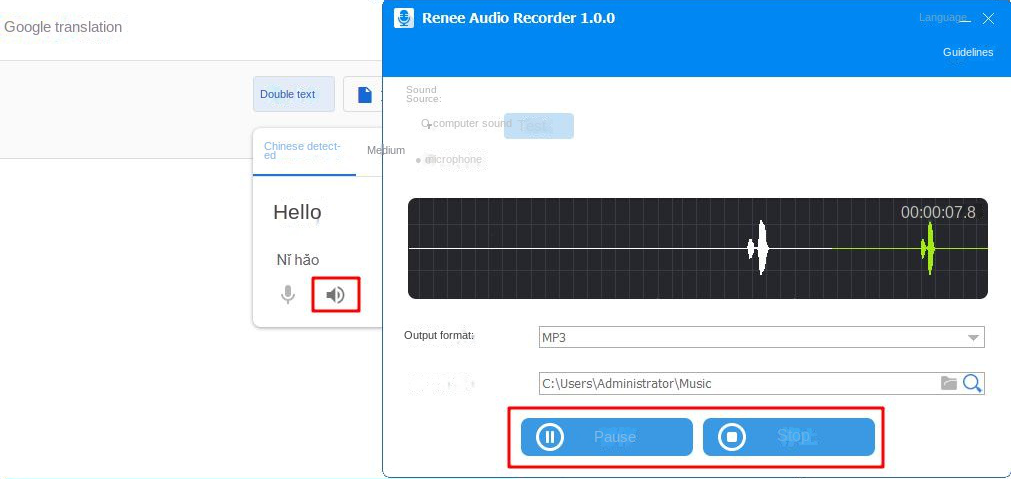
Task: Close the Renee Audio Recorder window
Action: click(x=988, y=19)
